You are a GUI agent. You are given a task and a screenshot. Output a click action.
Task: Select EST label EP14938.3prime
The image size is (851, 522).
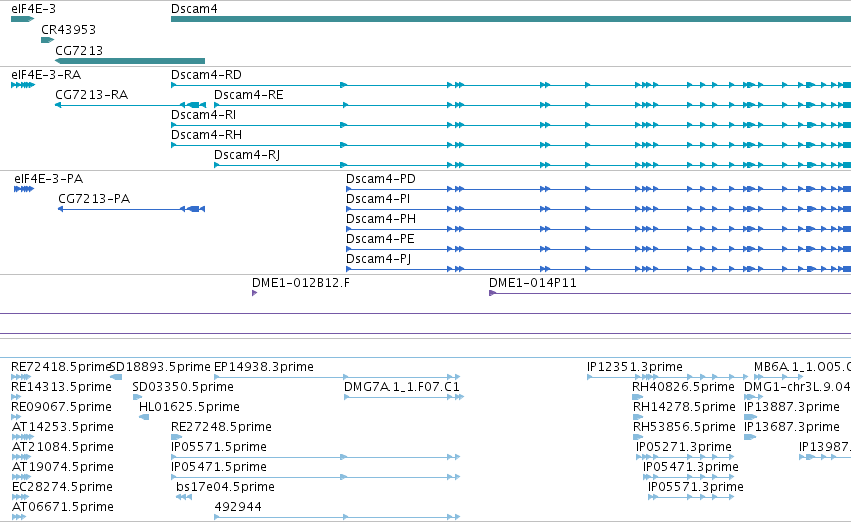(x=264, y=367)
